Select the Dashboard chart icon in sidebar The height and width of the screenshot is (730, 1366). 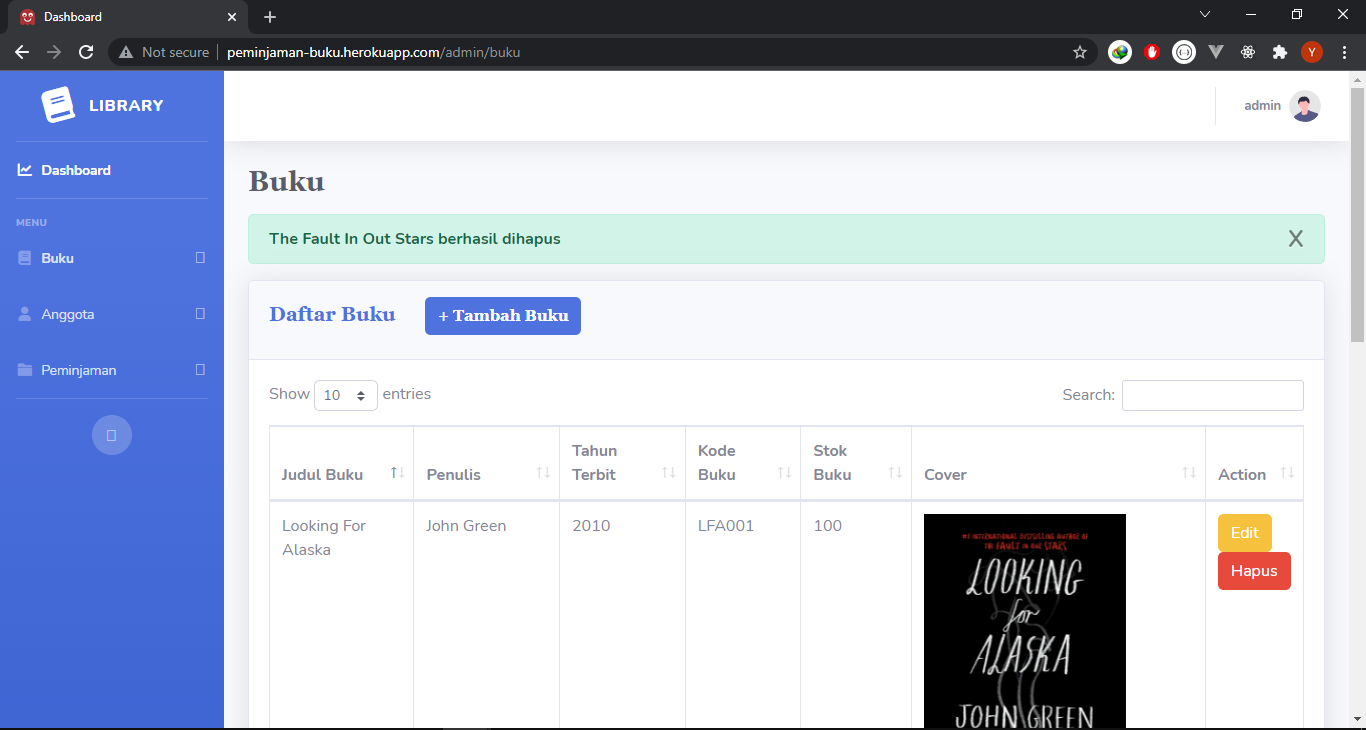point(24,170)
